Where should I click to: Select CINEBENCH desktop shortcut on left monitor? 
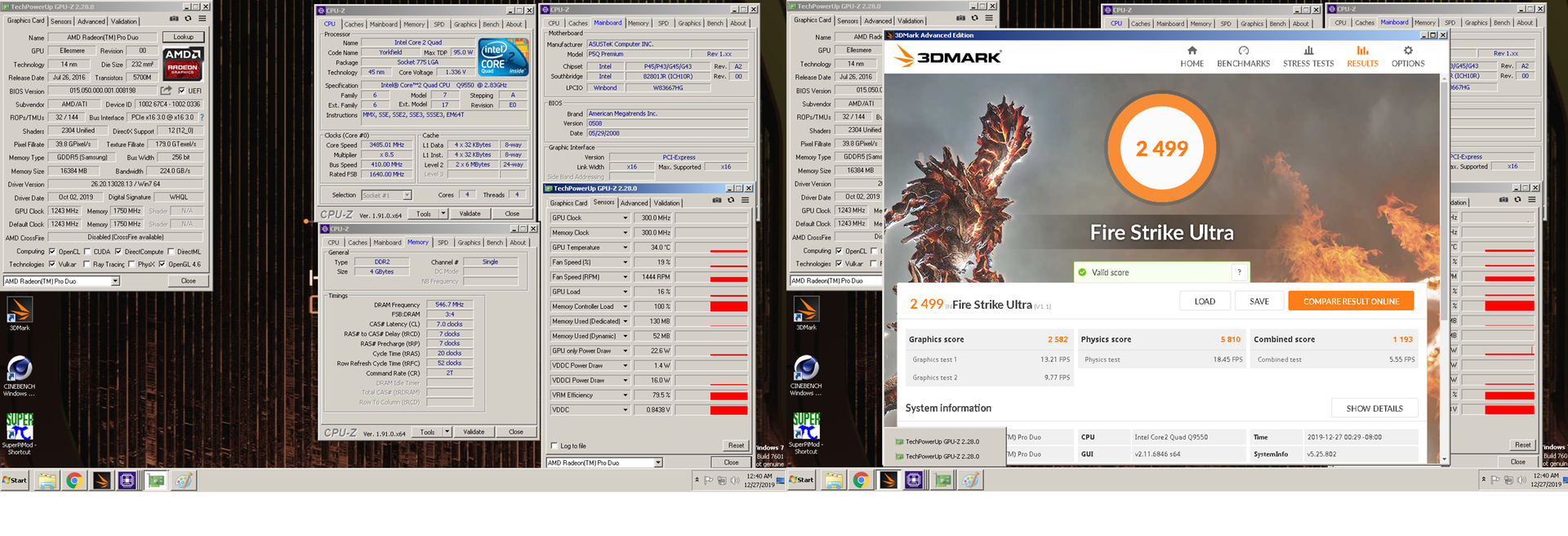tap(20, 377)
